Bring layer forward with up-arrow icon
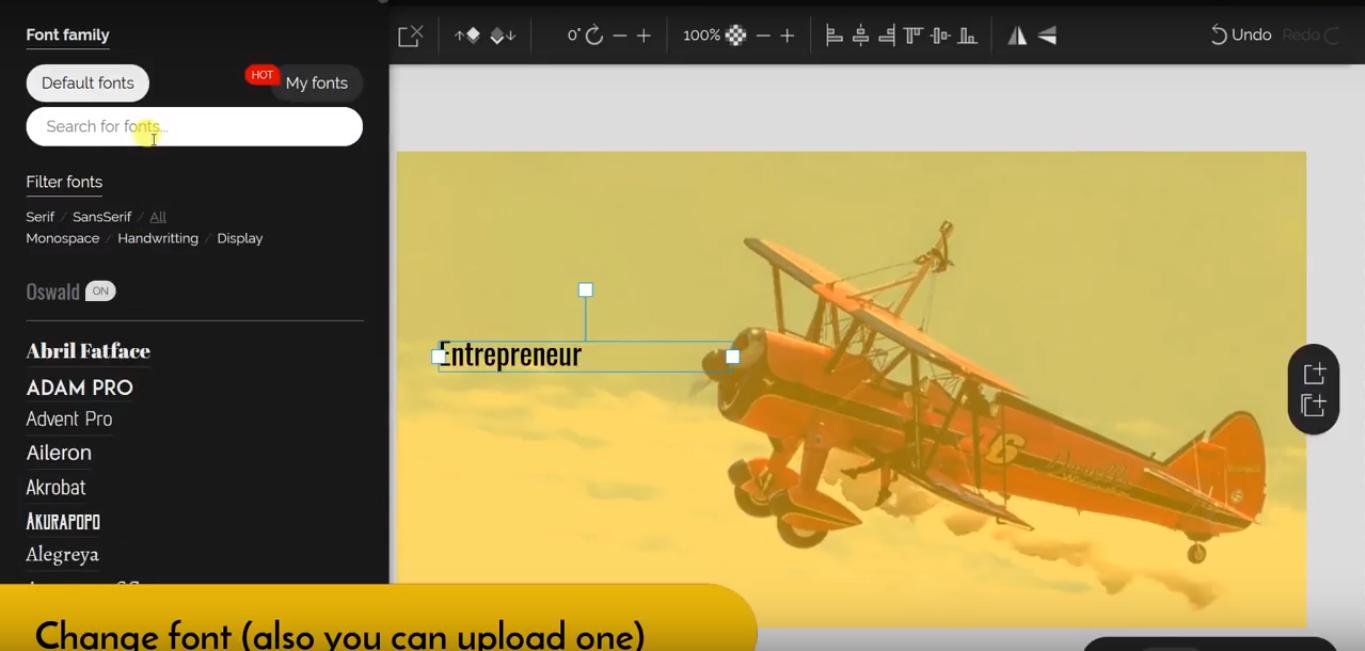The height and width of the screenshot is (651, 1365). click(467, 35)
